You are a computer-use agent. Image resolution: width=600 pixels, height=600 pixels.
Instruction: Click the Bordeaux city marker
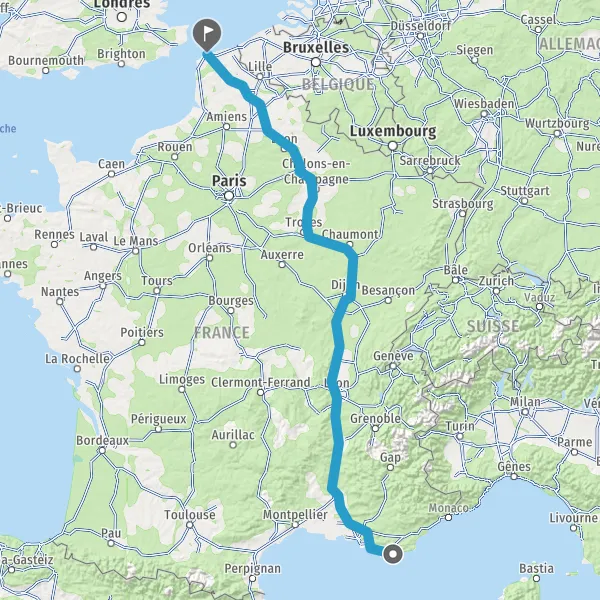[102, 450]
